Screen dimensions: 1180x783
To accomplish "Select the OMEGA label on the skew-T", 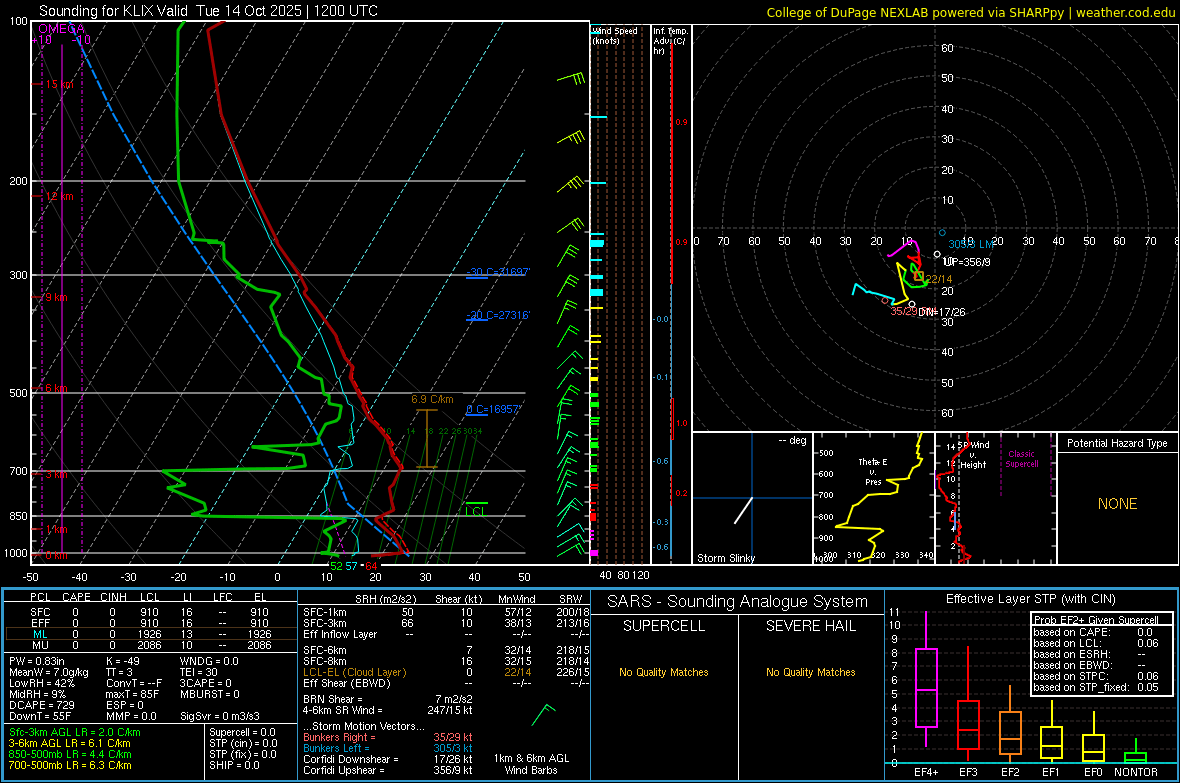I will 61,29.
